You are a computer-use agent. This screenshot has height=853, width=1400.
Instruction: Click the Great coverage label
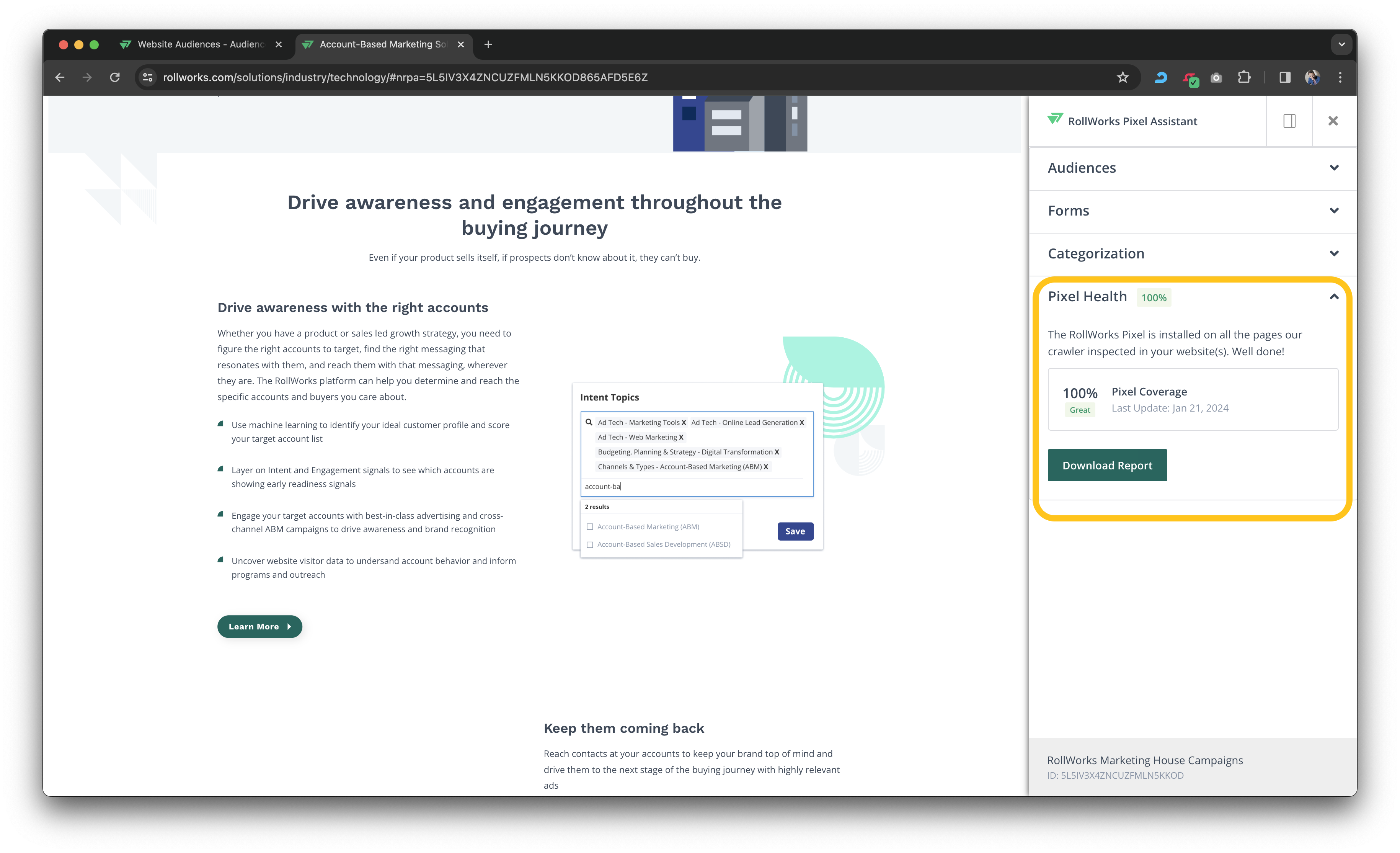[x=1080, y=410]
